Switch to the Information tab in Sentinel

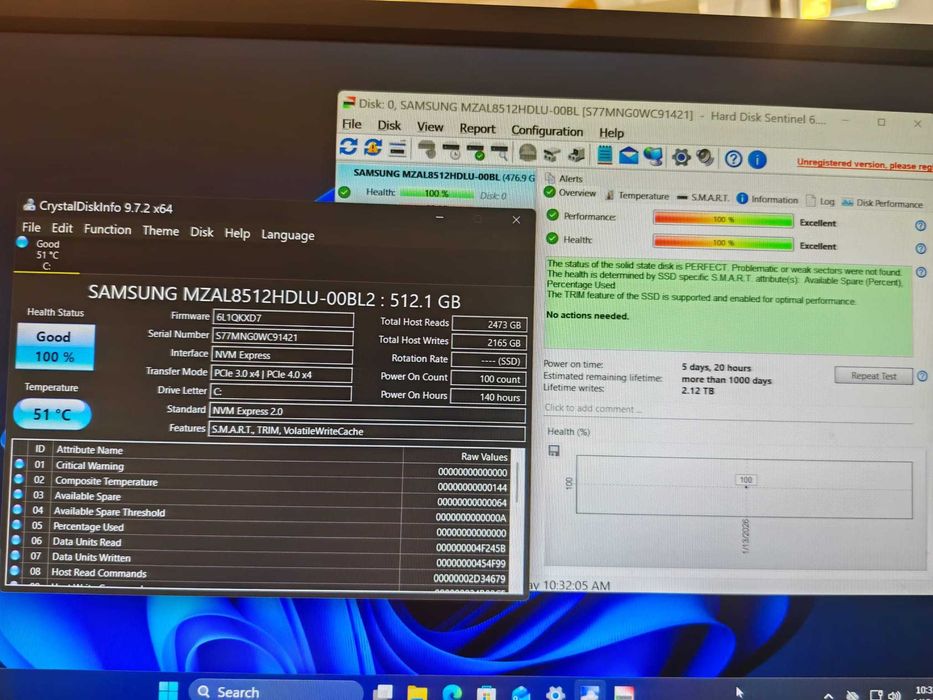(767, 199)
